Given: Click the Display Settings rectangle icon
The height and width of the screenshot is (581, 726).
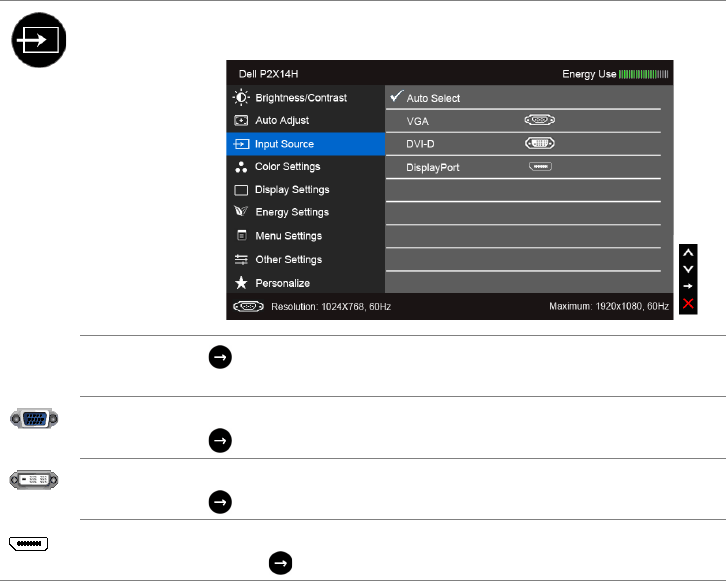Looking at the screenshot, I should 241,190.
